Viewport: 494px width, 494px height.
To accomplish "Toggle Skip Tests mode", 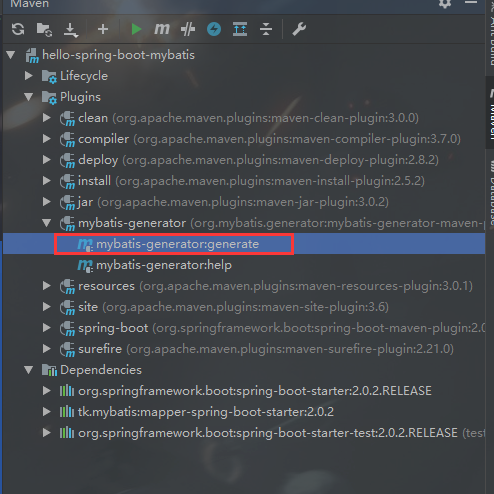I will [188, 29].
